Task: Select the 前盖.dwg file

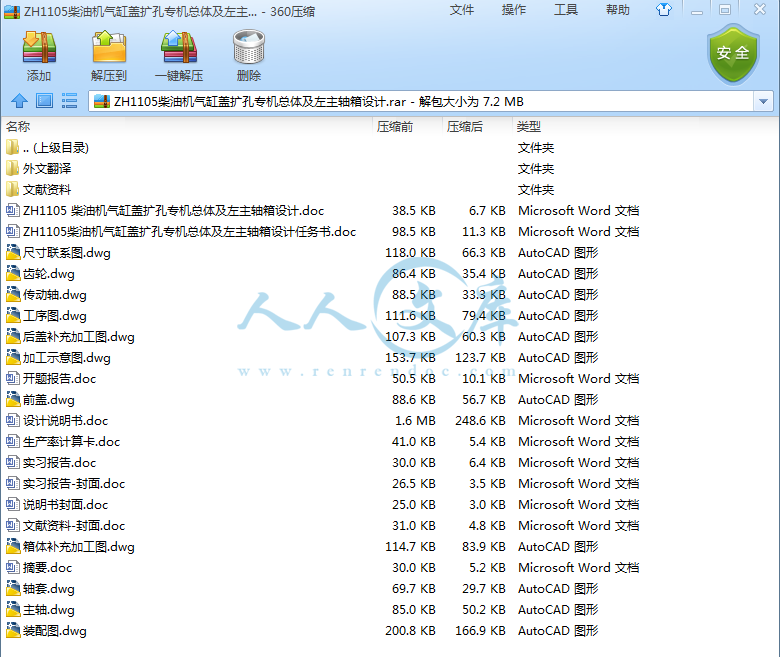Action: (x=390, y=399)
